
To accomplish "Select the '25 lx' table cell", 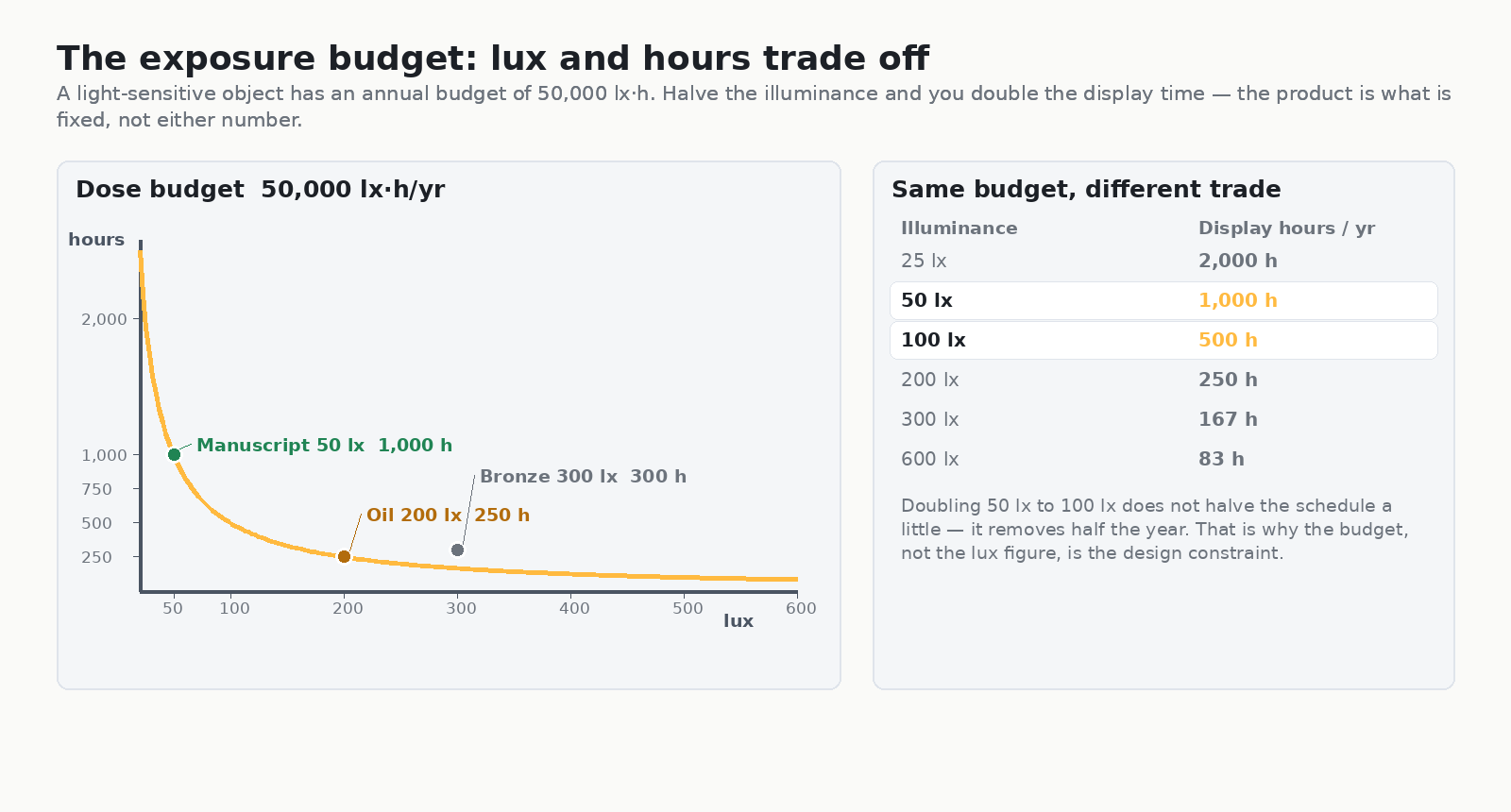I will [924, 262].
